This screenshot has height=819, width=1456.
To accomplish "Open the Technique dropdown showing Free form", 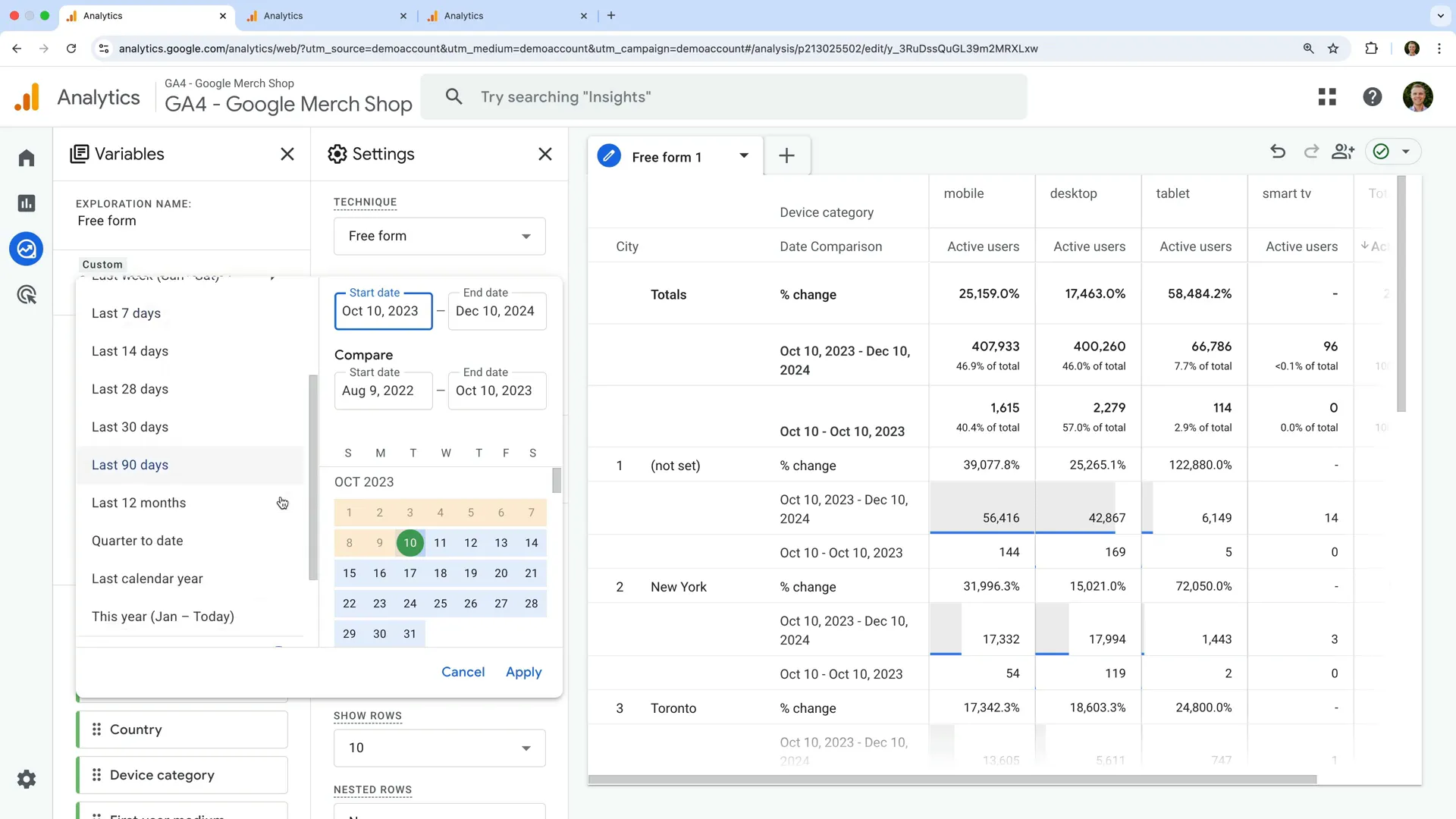I will point(439,236).
